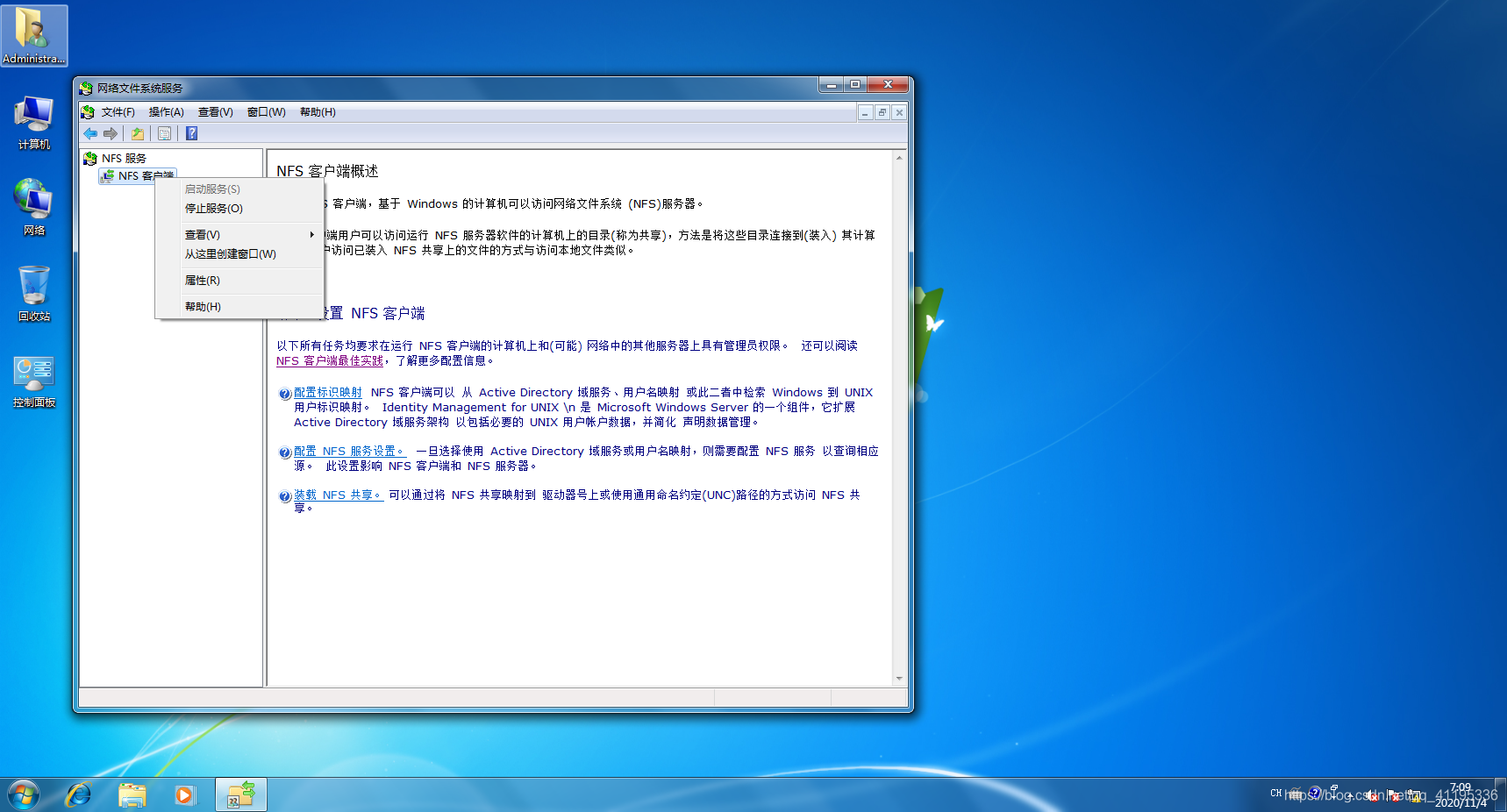Open the 装载 NFS 共享 link
This screenshot has width=1507, height=812.
(x=339, y=495)
